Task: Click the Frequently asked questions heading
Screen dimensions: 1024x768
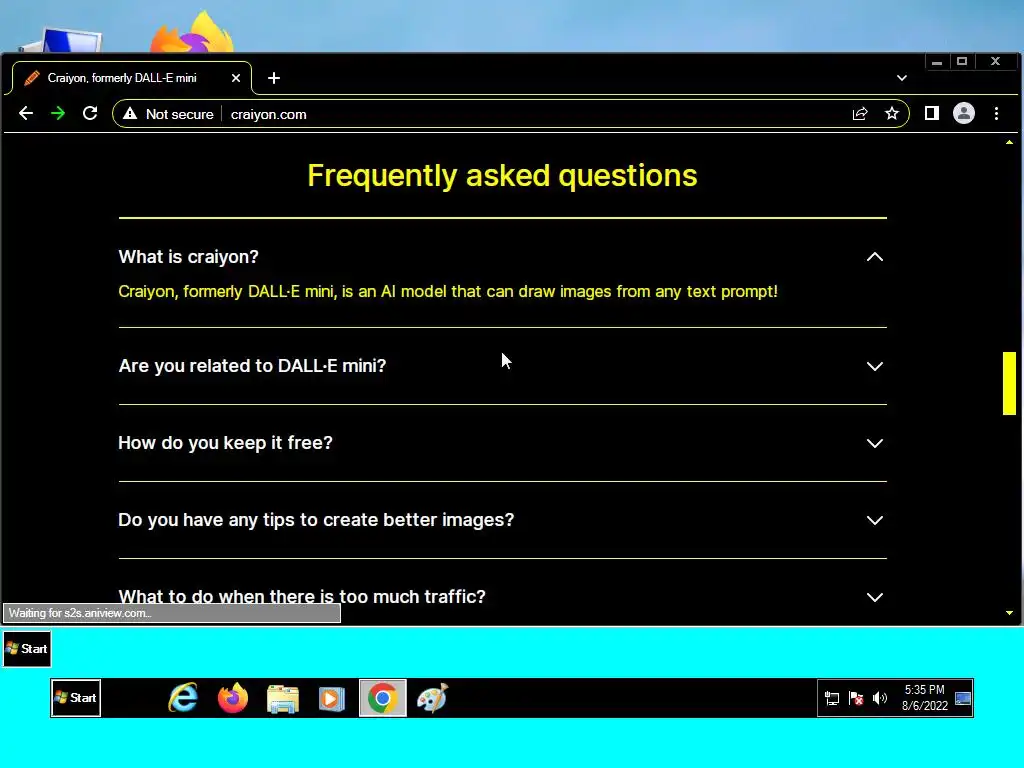Action: click(502, 176)
